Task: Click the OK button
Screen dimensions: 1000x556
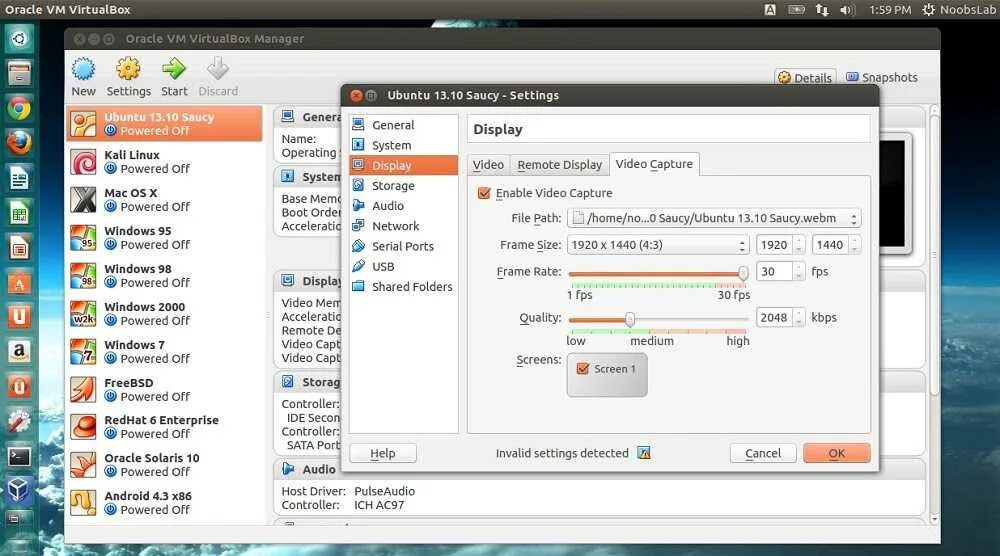Action: [836, 453]
